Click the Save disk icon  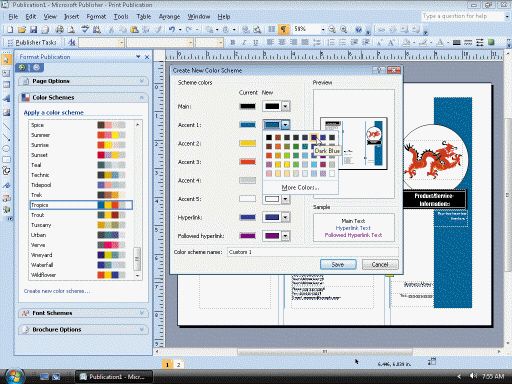click(33, 30)
